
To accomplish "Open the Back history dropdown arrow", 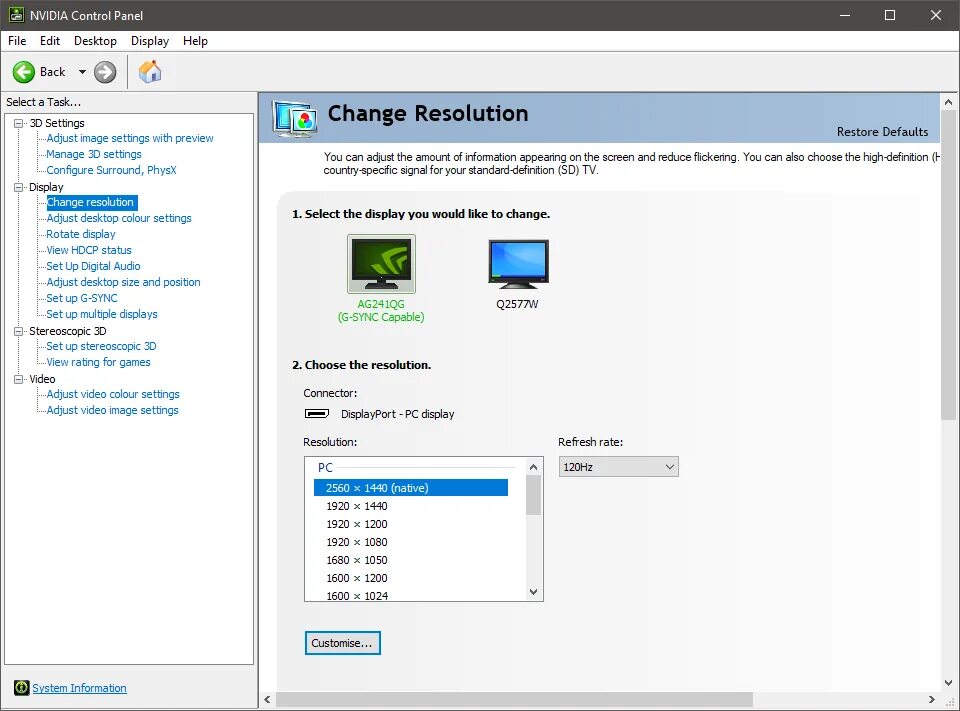I will coord(82,72).
